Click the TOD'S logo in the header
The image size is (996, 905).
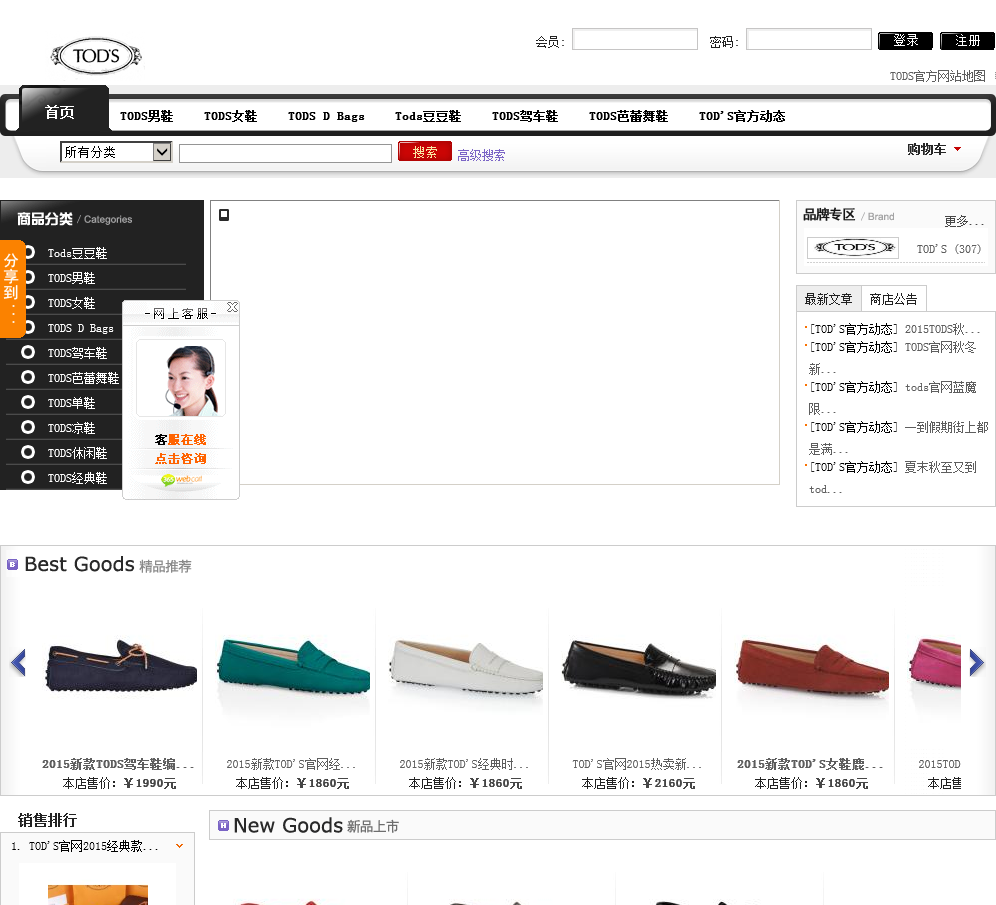click(x=97, y=56)
